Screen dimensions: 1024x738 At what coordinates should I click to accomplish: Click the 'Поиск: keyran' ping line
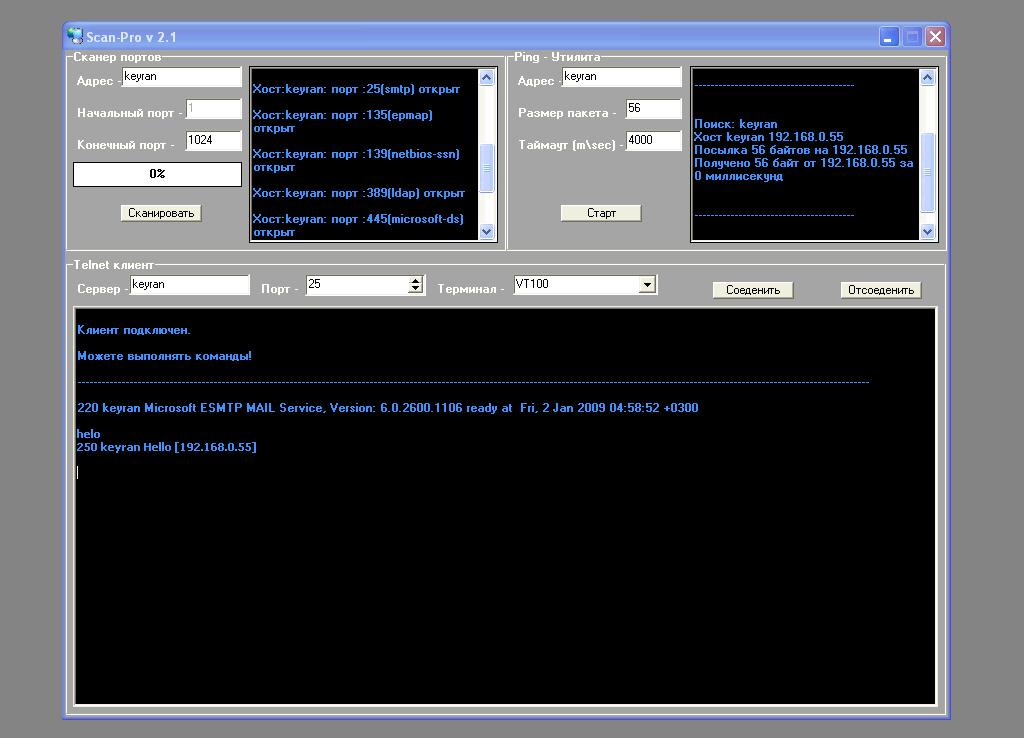pyautogui.click(x=735, y=124)
